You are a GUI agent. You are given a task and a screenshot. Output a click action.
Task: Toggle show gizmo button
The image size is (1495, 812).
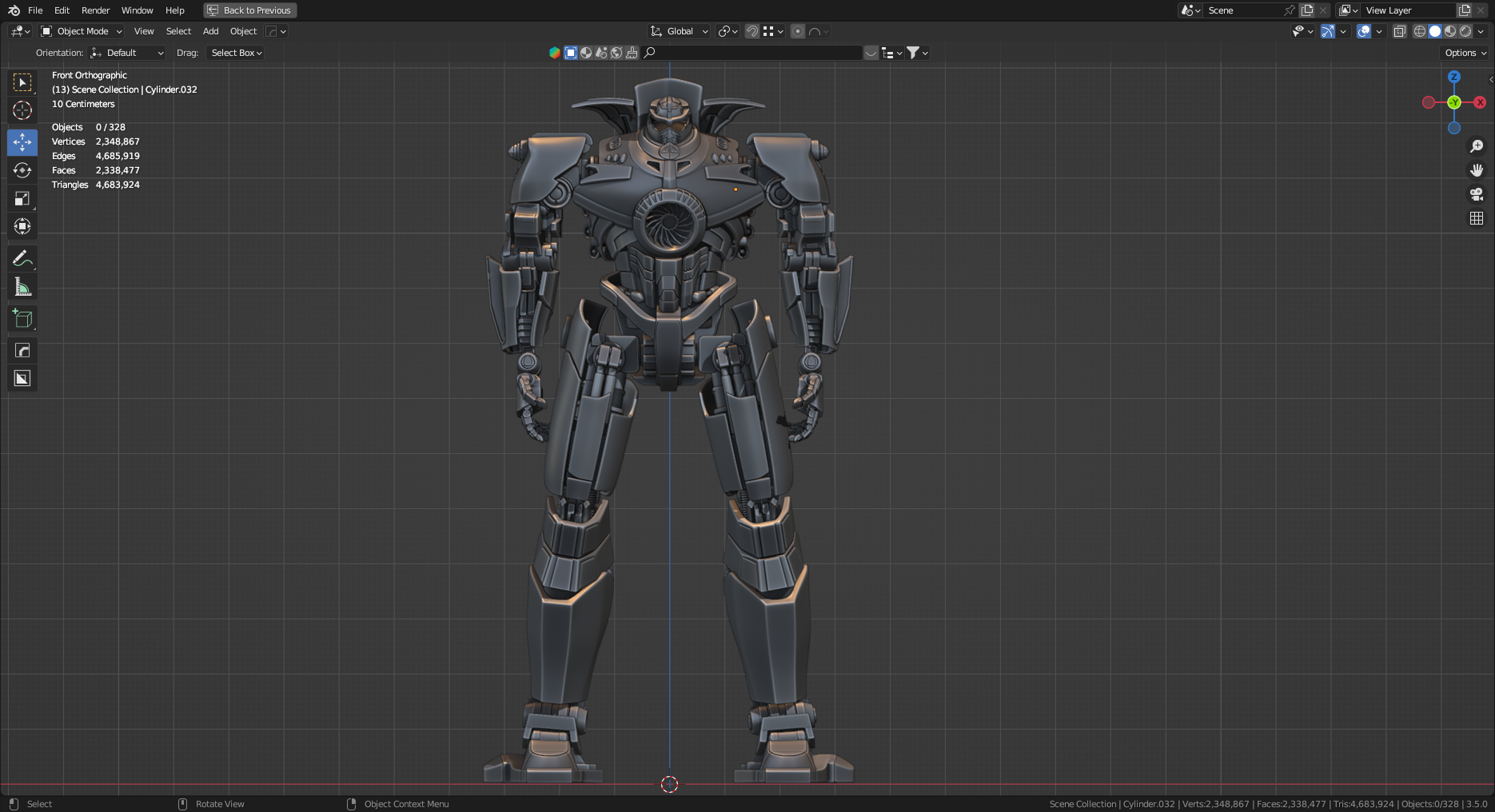coord(1327,31)
